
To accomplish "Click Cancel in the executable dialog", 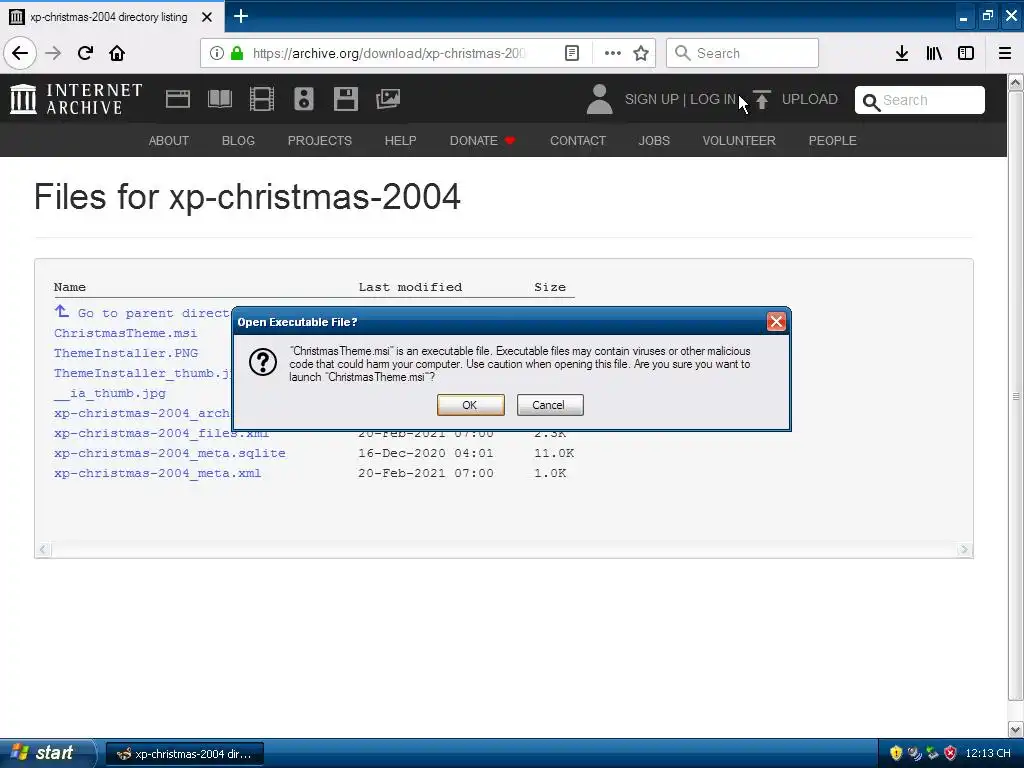I will coord(550,405).
